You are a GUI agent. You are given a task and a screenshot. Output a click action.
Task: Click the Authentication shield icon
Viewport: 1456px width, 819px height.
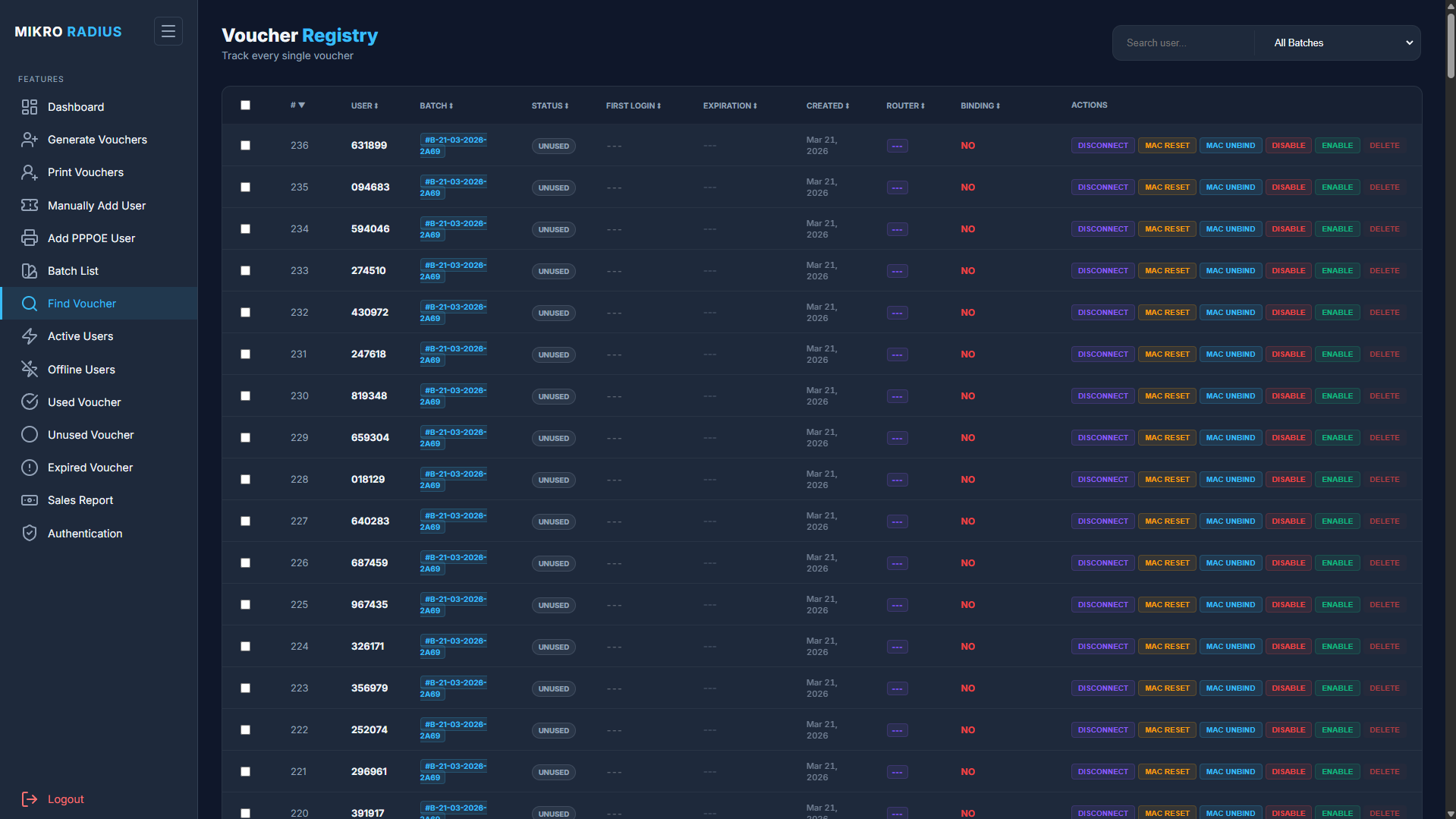coord(30,533)
